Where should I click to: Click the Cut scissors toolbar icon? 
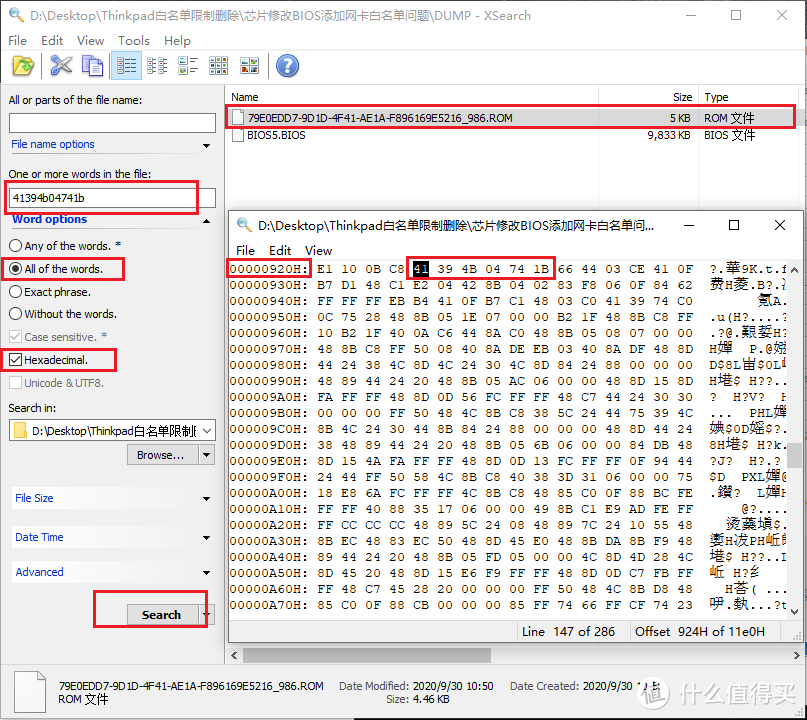(61, 66)
